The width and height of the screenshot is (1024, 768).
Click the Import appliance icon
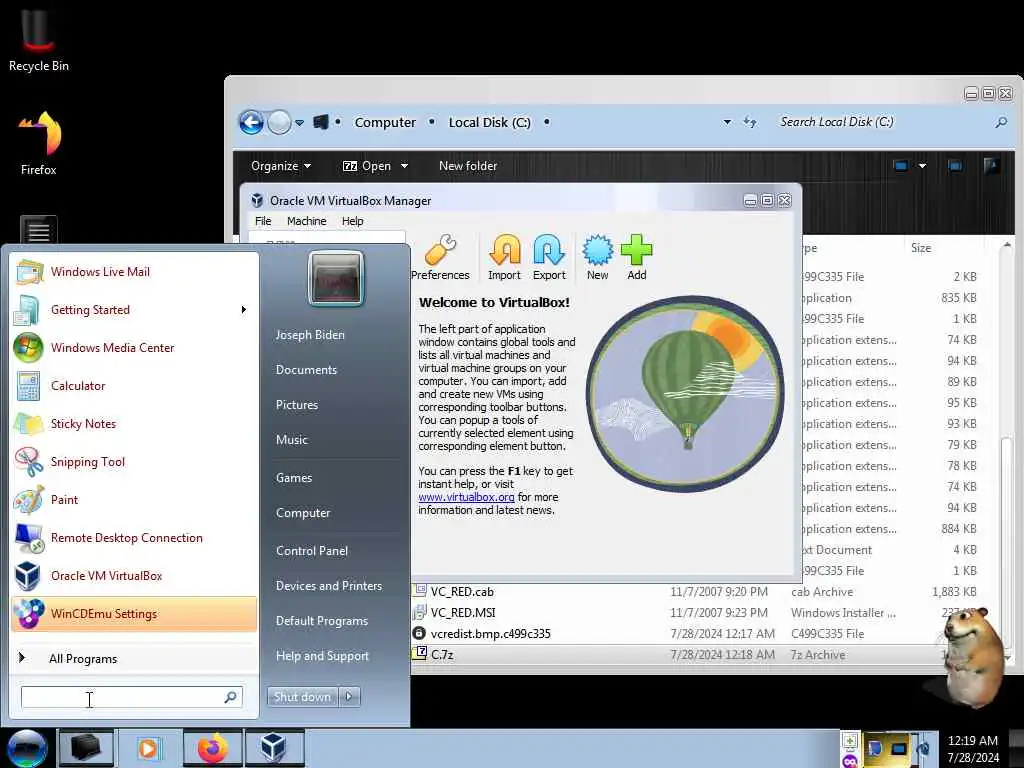pos(504,257)
